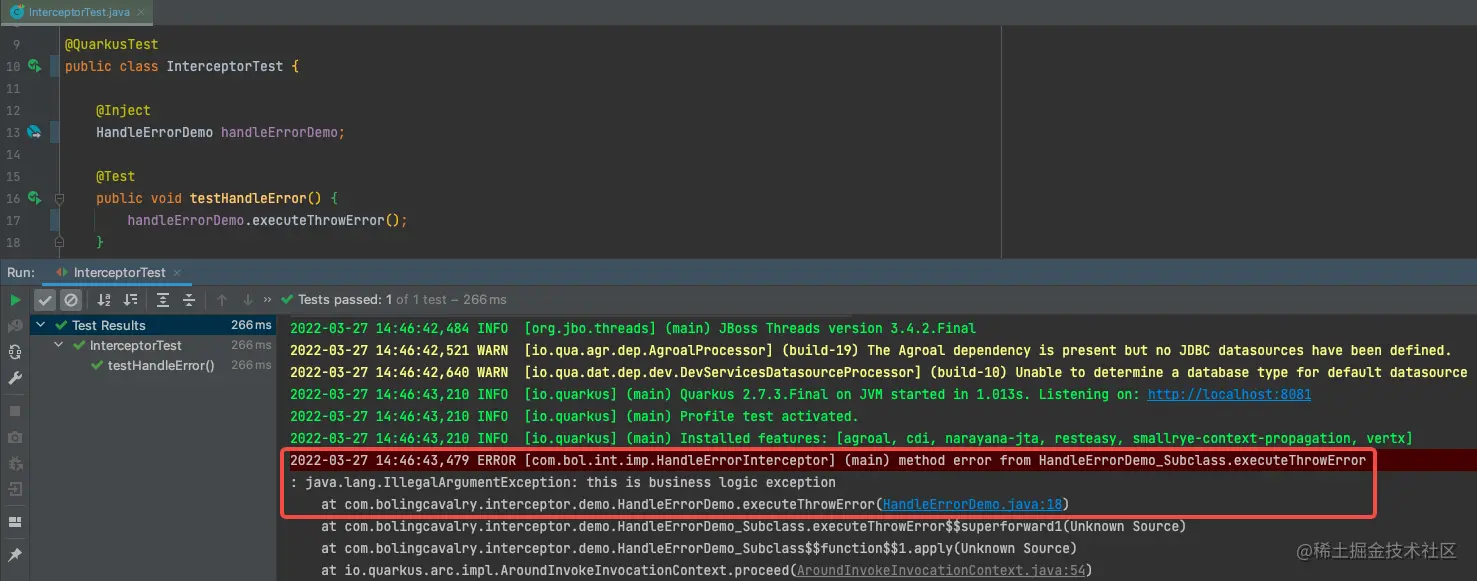This screenshot has width=1477, height=581.
Task: Click handleErrorDemo field name on line 13
Action: point(279,132)
